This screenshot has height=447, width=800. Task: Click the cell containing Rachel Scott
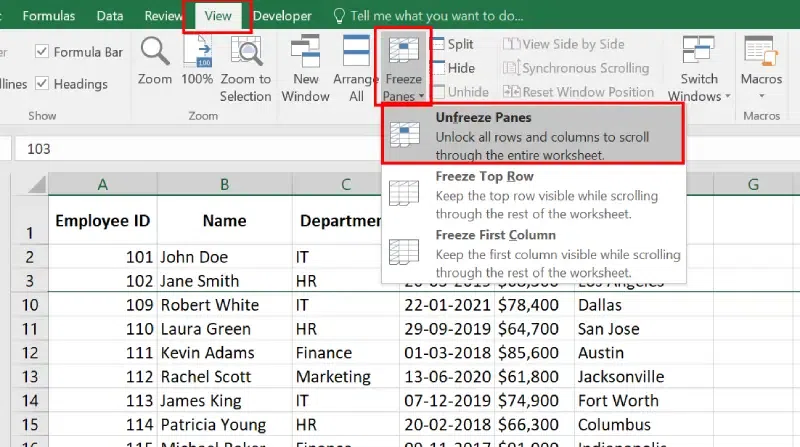click(x=224, y=377)
